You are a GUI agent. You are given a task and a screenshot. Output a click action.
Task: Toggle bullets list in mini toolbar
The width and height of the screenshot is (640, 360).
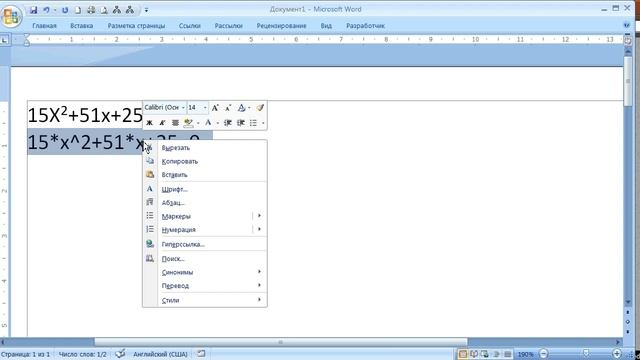tap(253, 123)
